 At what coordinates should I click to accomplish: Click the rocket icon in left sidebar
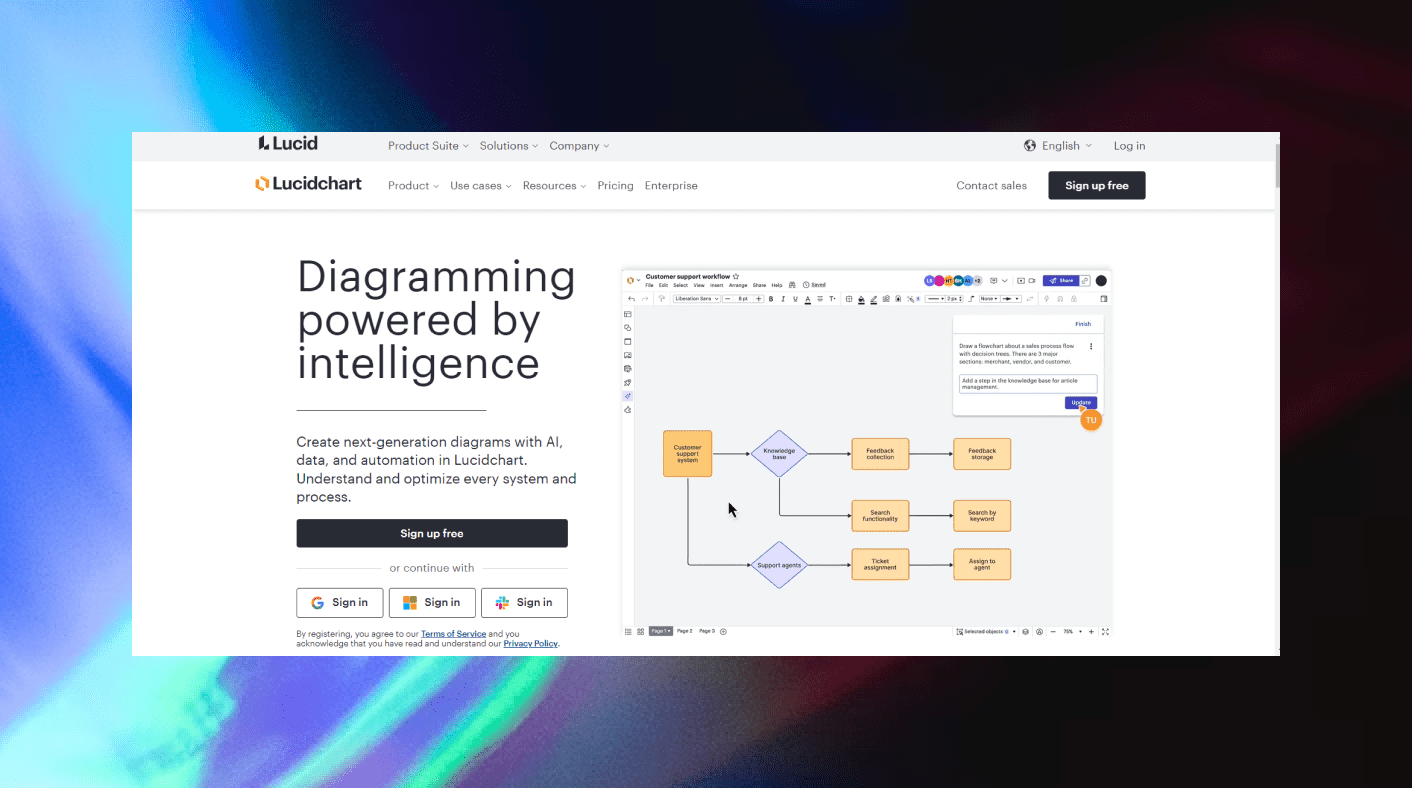point(628,382)
